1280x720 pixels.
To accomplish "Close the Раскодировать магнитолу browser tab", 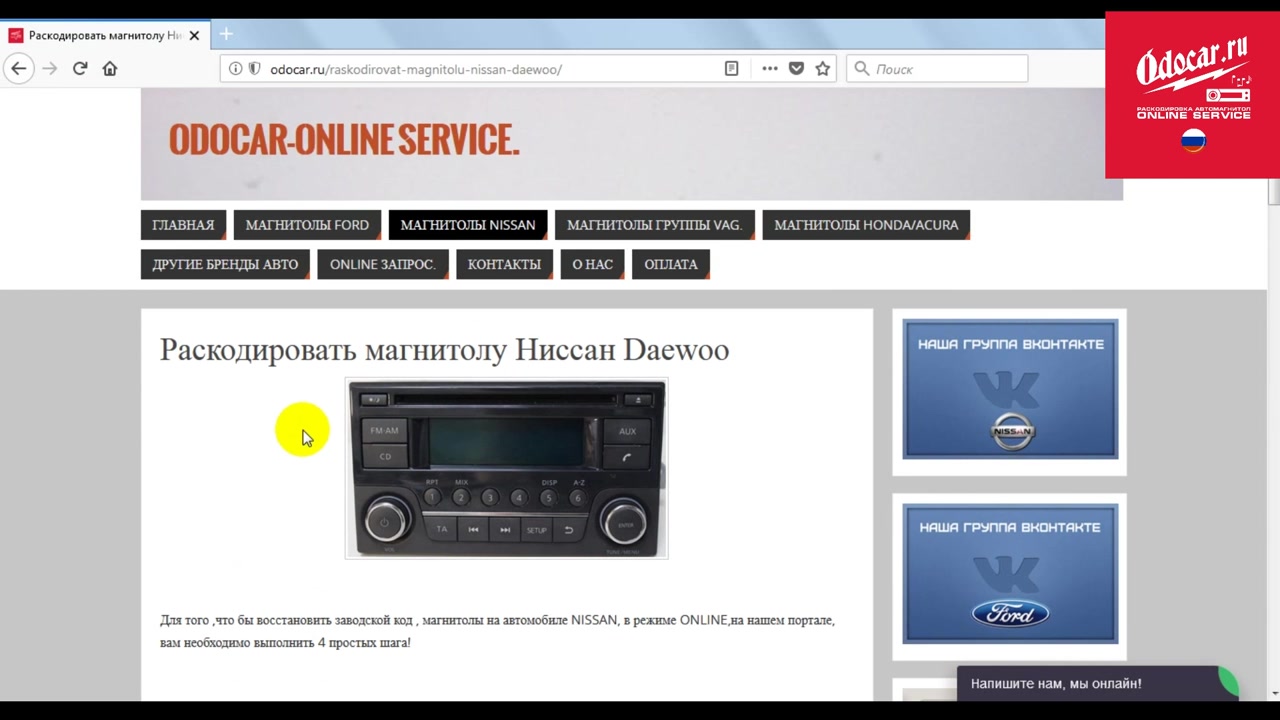I will tap(194, 35).
